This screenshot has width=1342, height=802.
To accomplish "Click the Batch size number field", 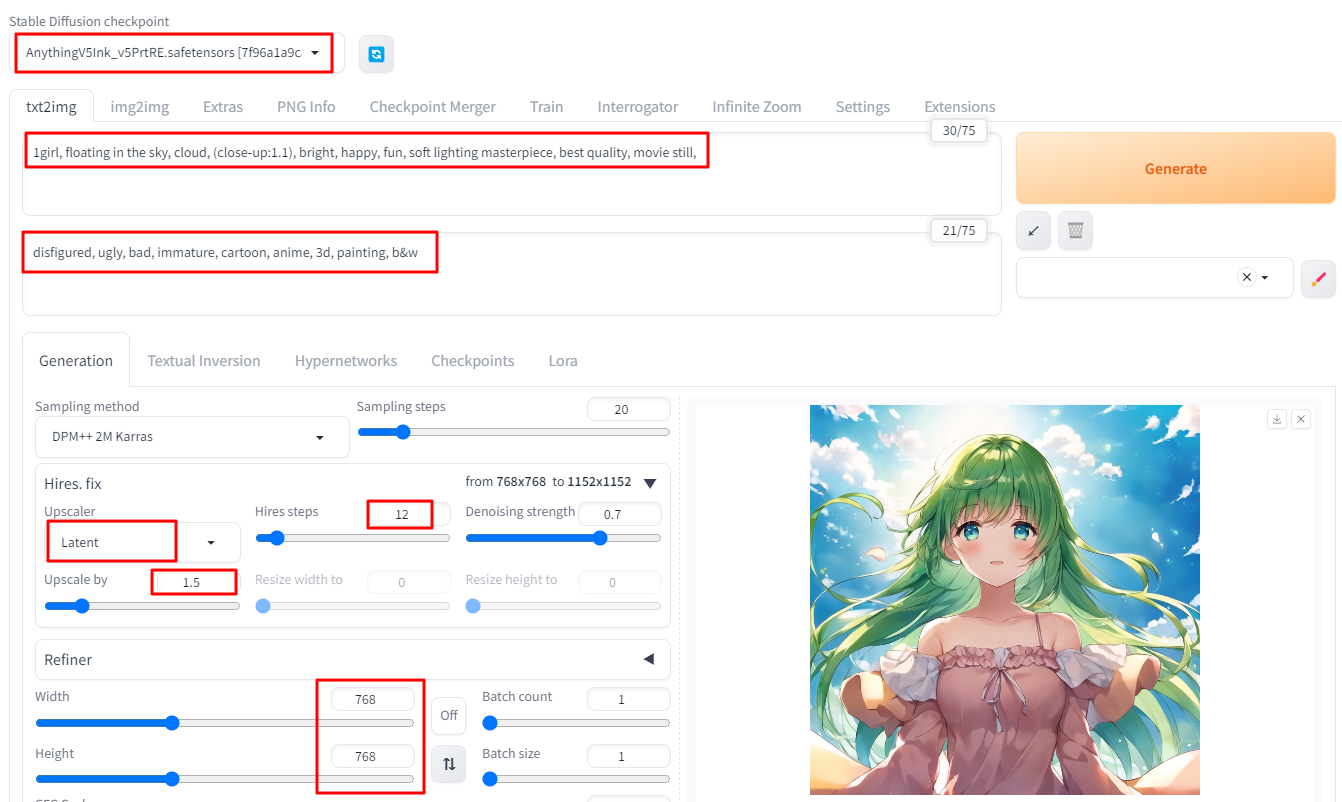I will click(628, 756).
